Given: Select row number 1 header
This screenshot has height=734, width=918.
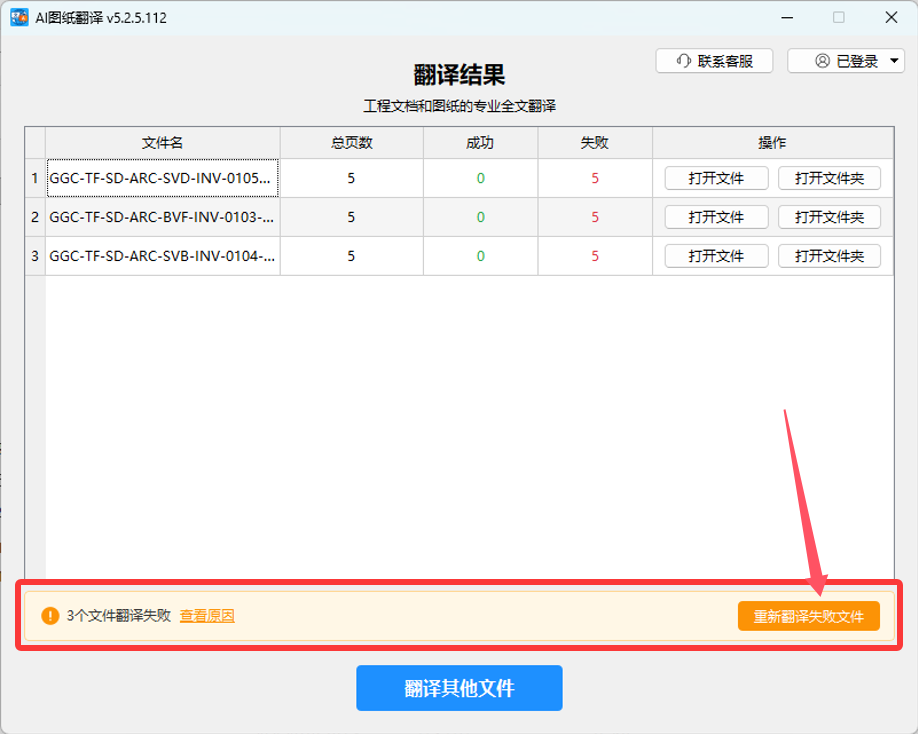Looking at the screenshot, I should (x=35, y=178).
